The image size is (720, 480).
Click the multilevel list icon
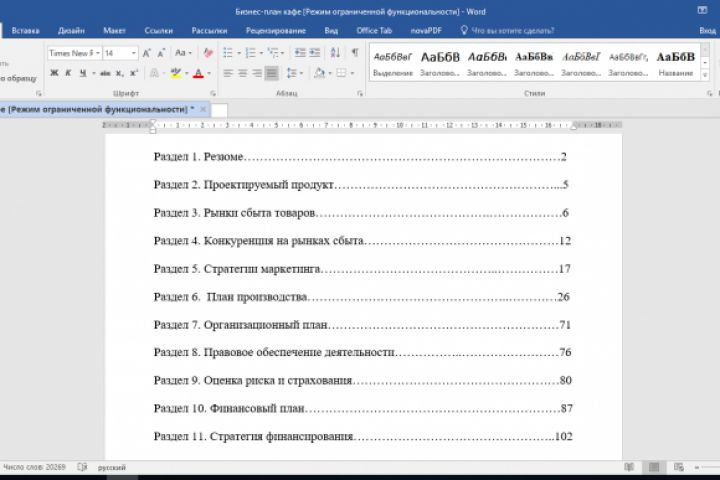[273, 53]
